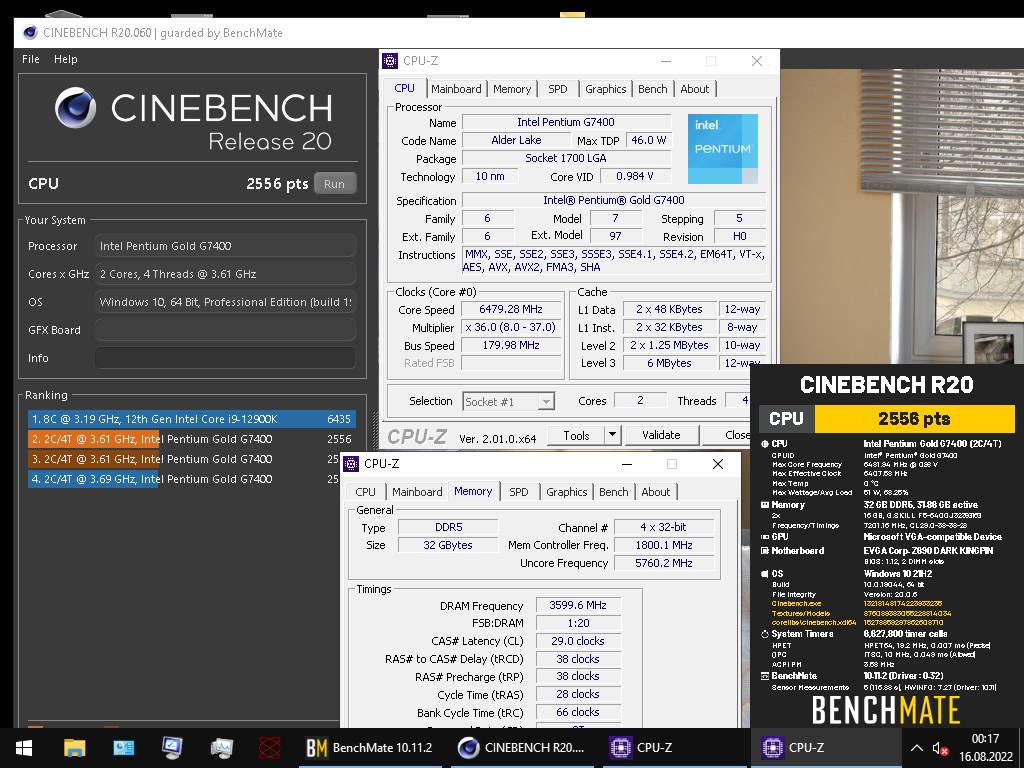This screenshot has height=768, width=1024.
Task: Open the Help menu in Cinebench
Action: click(65, 59)
